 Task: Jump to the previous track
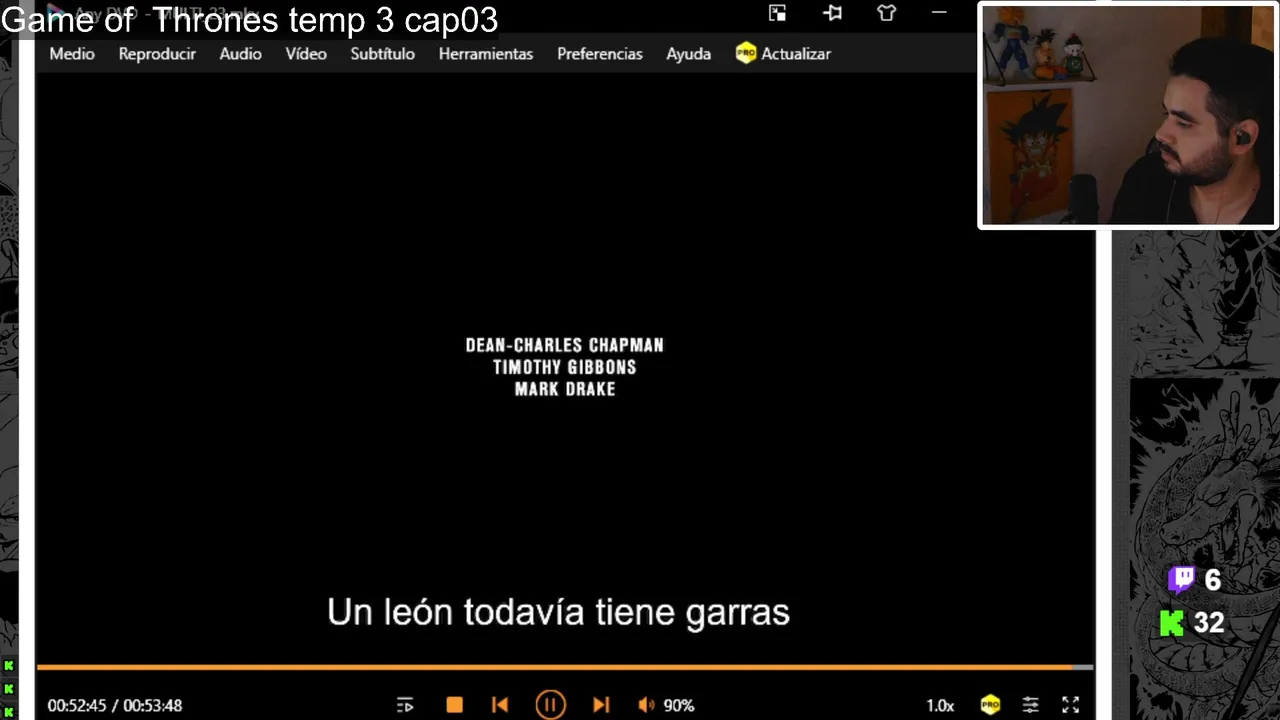(500, 705)
